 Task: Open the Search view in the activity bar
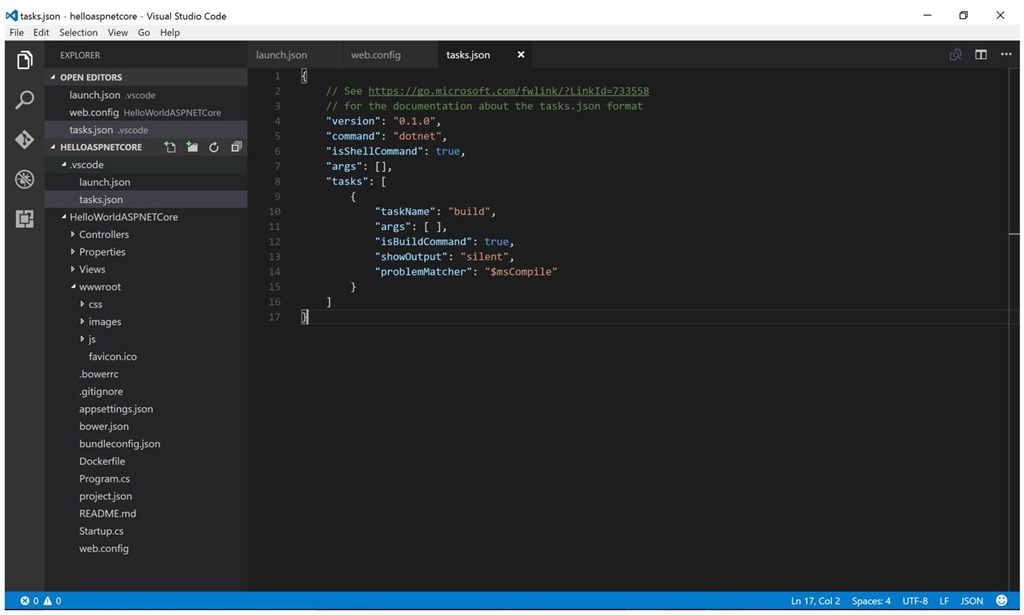24,99
